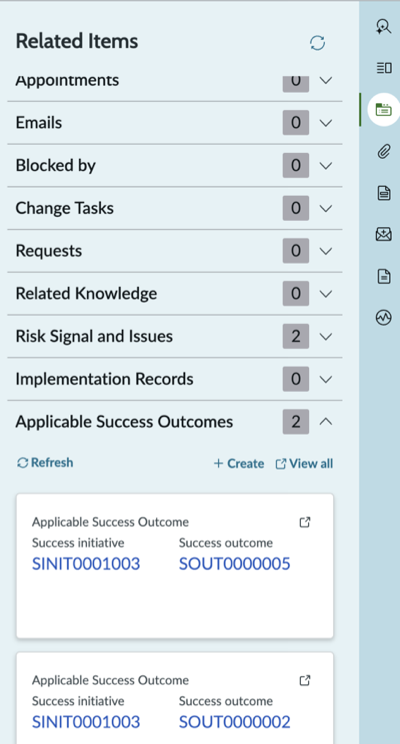Expand Risk Signal and Issues section
The width and height of the screenshot is (400, 744).
pyautogui.click(x=175, y=336)
